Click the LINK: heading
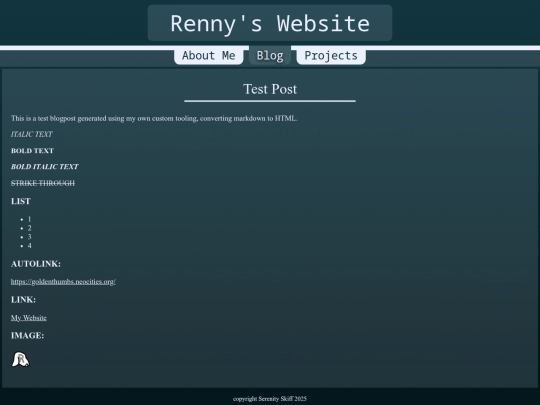The width and height of the screenshot is (540, 405). pos(23,300)
